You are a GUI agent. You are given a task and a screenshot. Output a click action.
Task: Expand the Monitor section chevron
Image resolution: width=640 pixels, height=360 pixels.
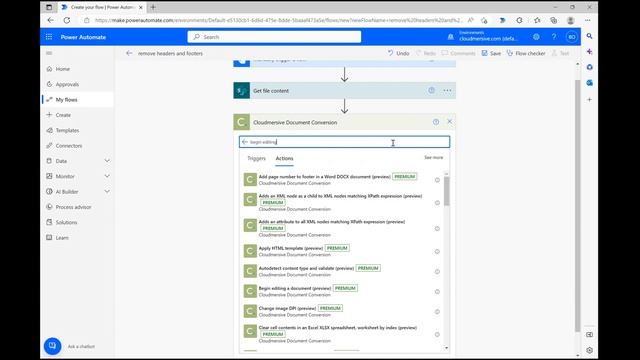point(107,176)
